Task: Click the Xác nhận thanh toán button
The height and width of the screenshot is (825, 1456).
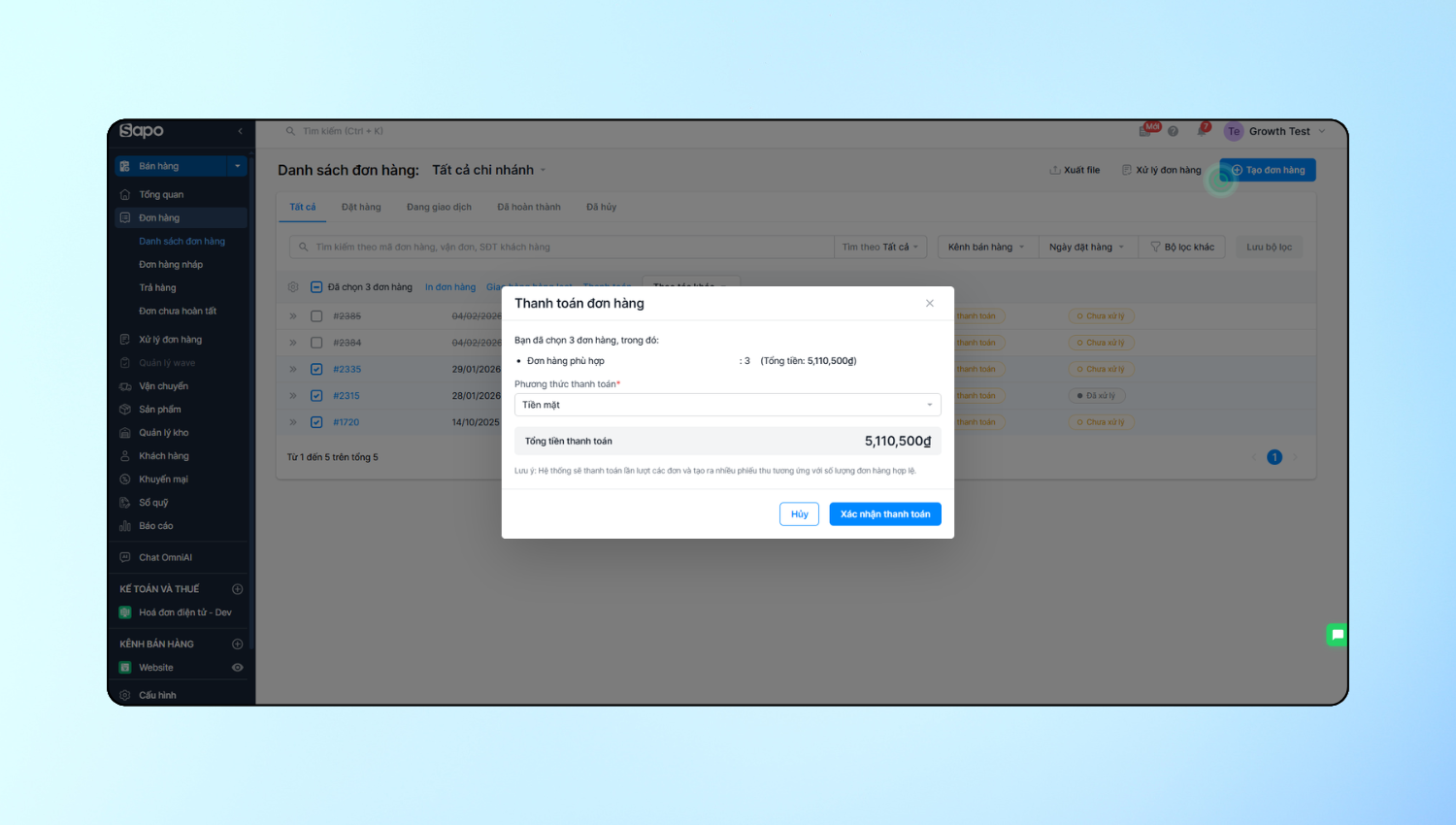Action: pos(884,514)
